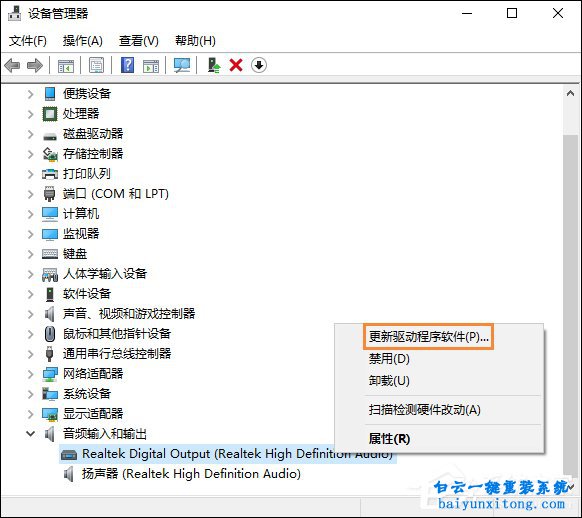Expand the 处理器 node

tap(30, 114)
